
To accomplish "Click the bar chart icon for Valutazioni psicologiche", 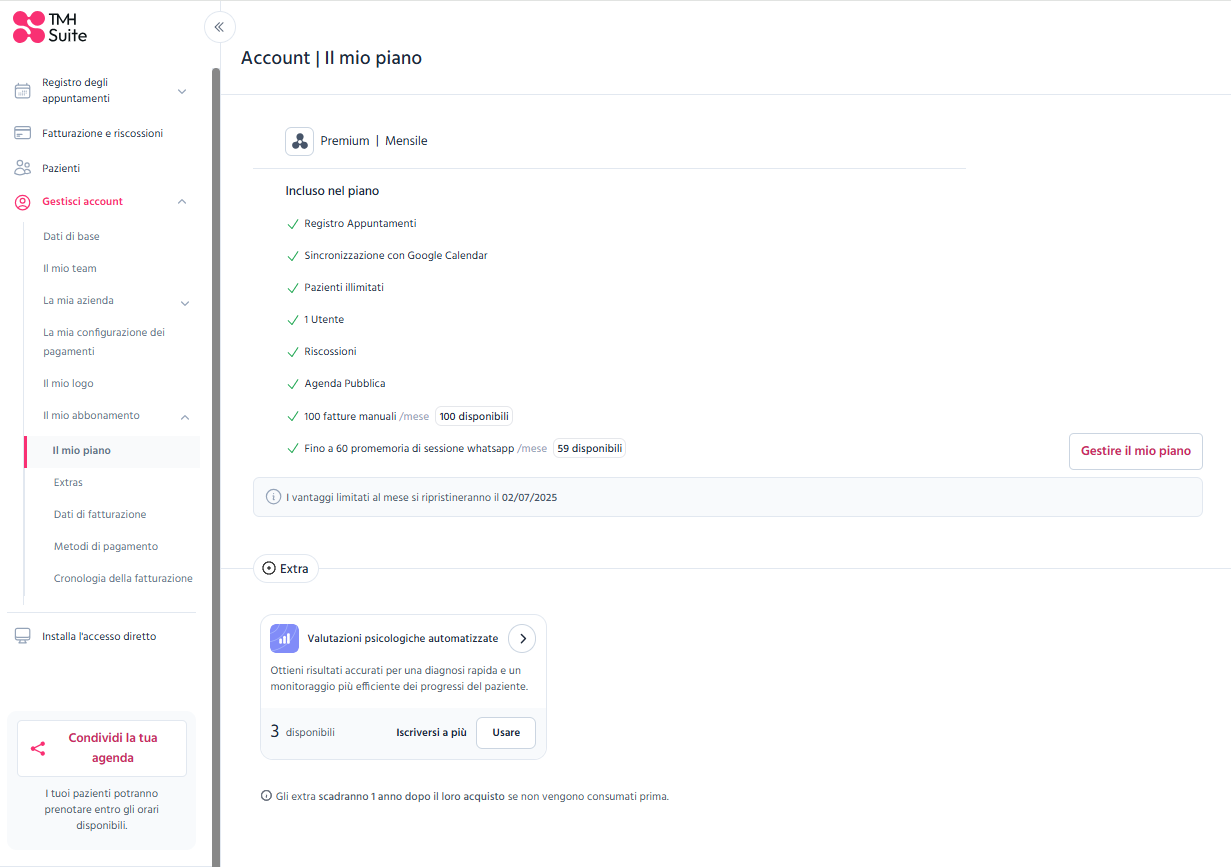I will tap(285, 638).
